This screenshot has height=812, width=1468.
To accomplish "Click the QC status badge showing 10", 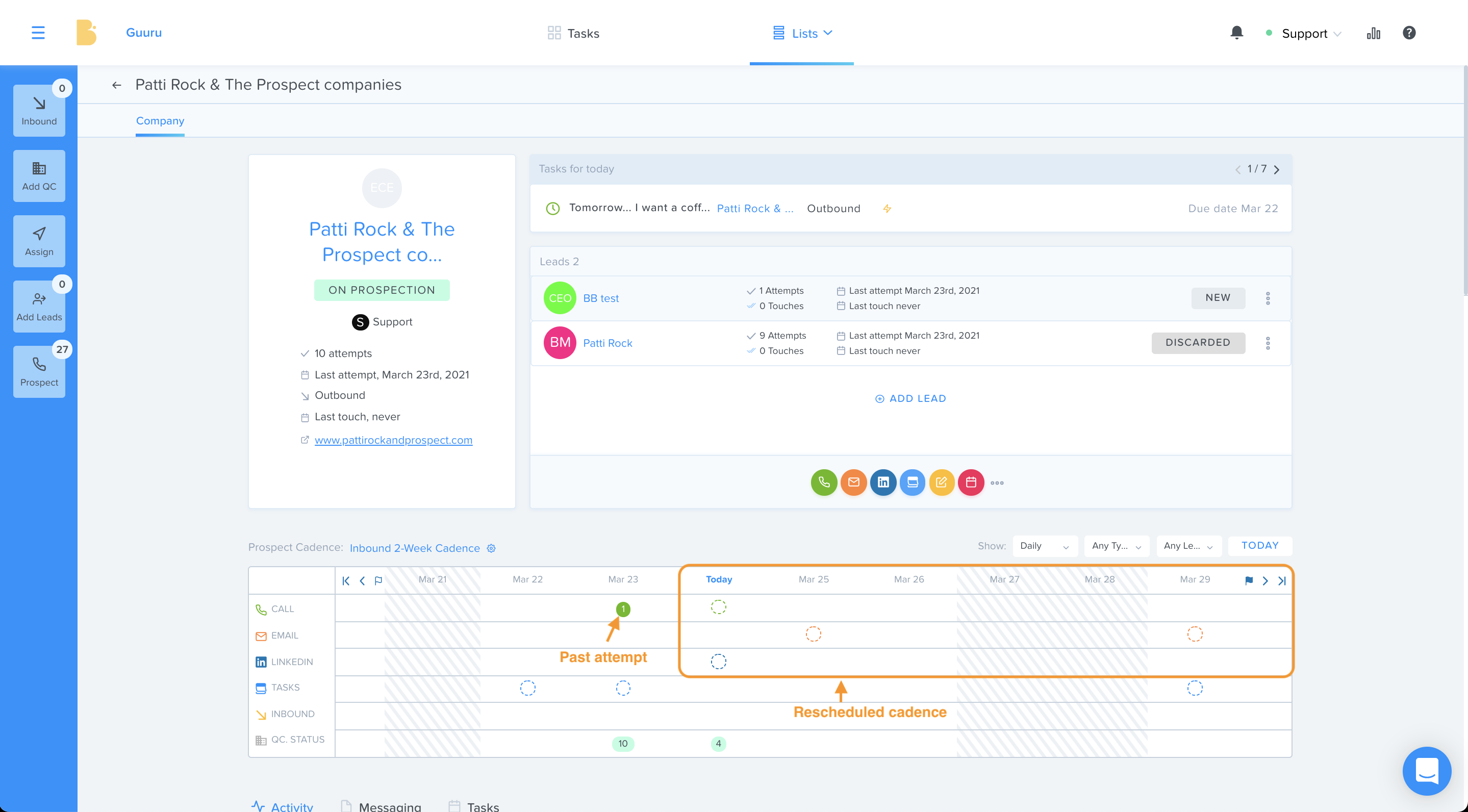I will (623, 744).
